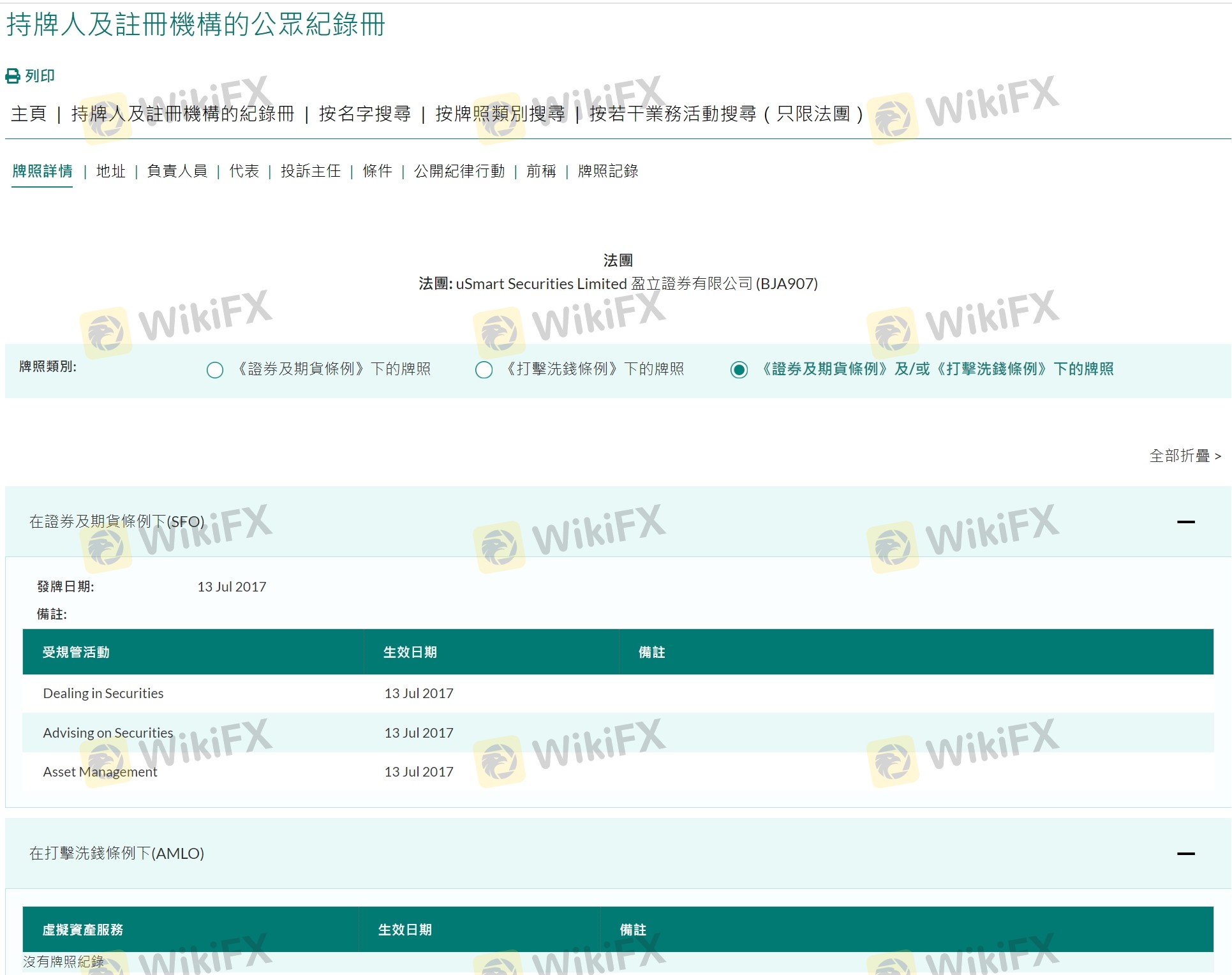Click the 發牌日期 value 13 Jul 2017
This screenshot has height=975, width=1232.
(x=232, y=587)
